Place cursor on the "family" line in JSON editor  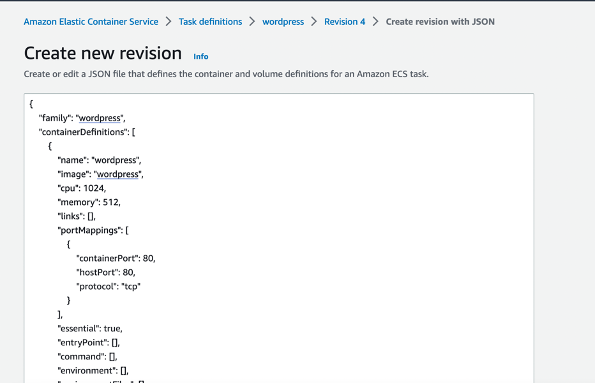82,118
